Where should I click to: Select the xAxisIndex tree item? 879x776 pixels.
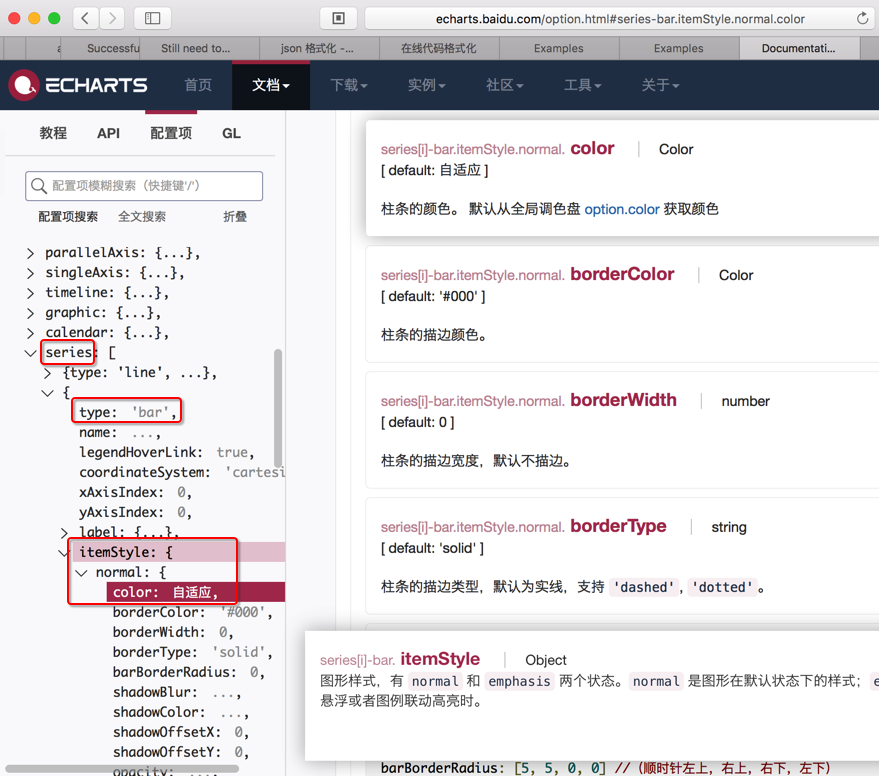point(135,492)
